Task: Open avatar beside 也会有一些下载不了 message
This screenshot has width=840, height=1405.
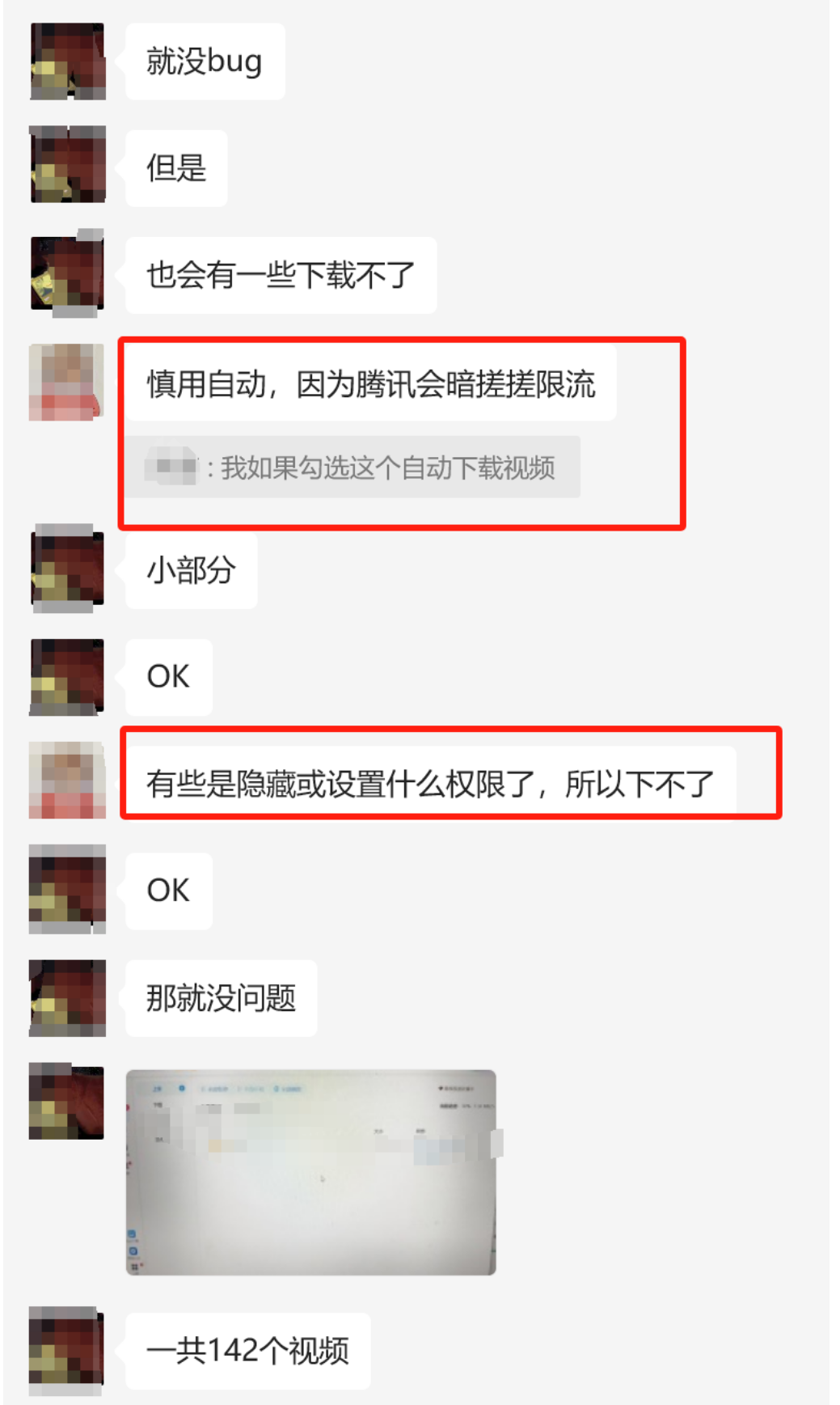Action: coord(67,271)
